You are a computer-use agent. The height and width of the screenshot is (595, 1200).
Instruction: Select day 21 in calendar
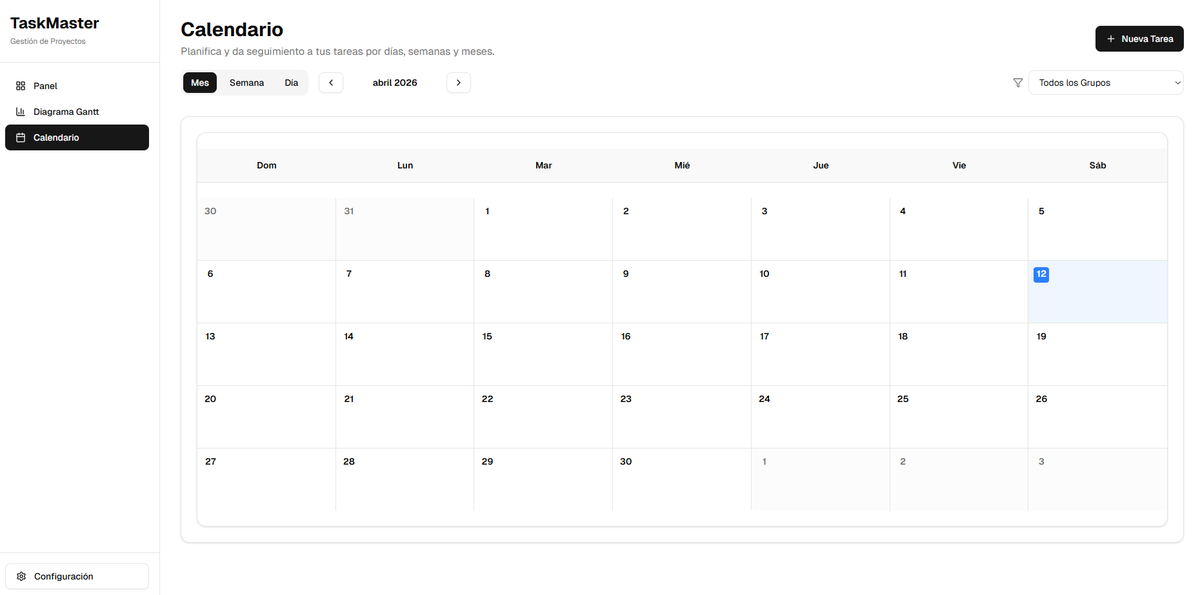pos(405,416)
